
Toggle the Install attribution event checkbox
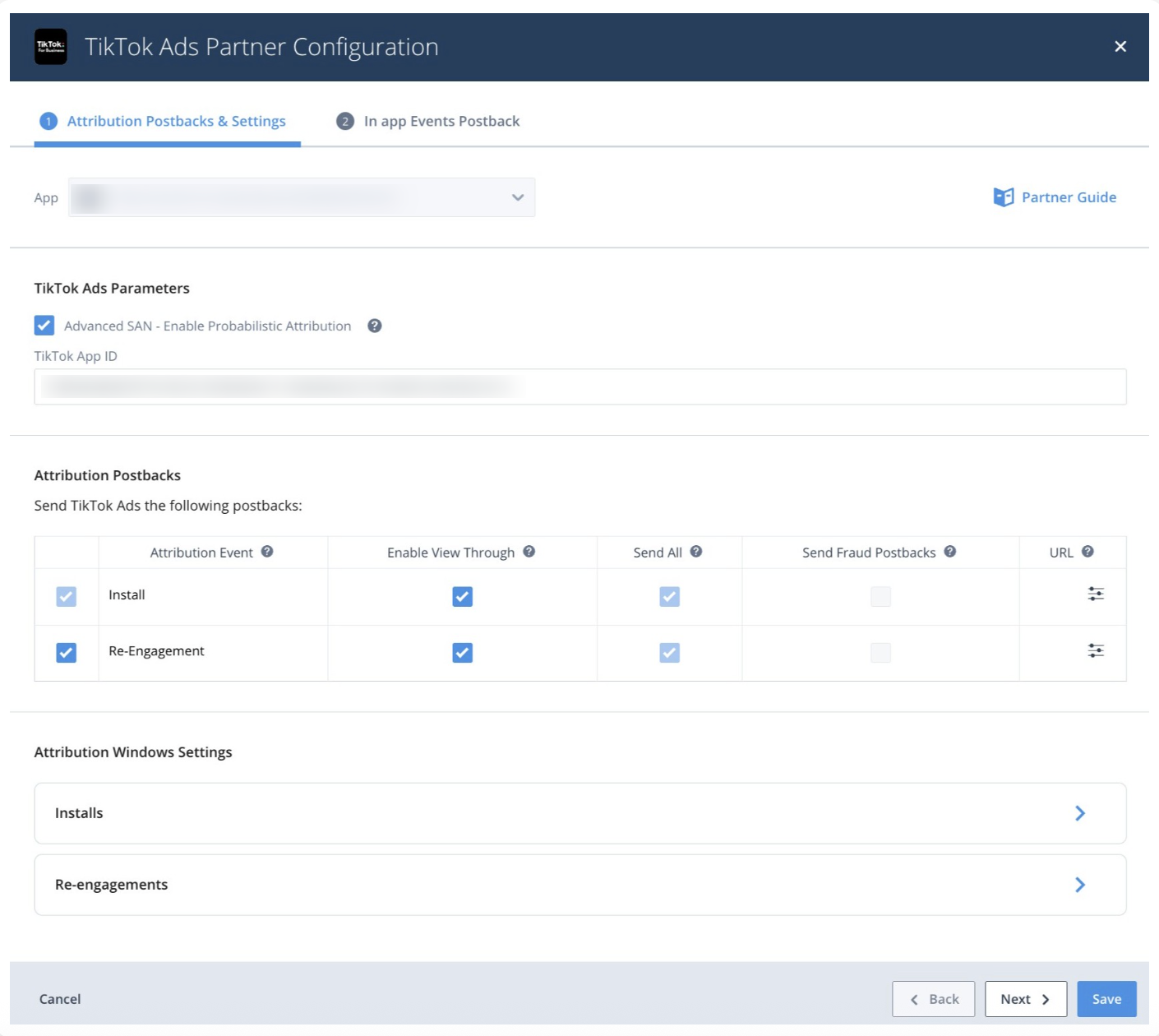(67, 596)
